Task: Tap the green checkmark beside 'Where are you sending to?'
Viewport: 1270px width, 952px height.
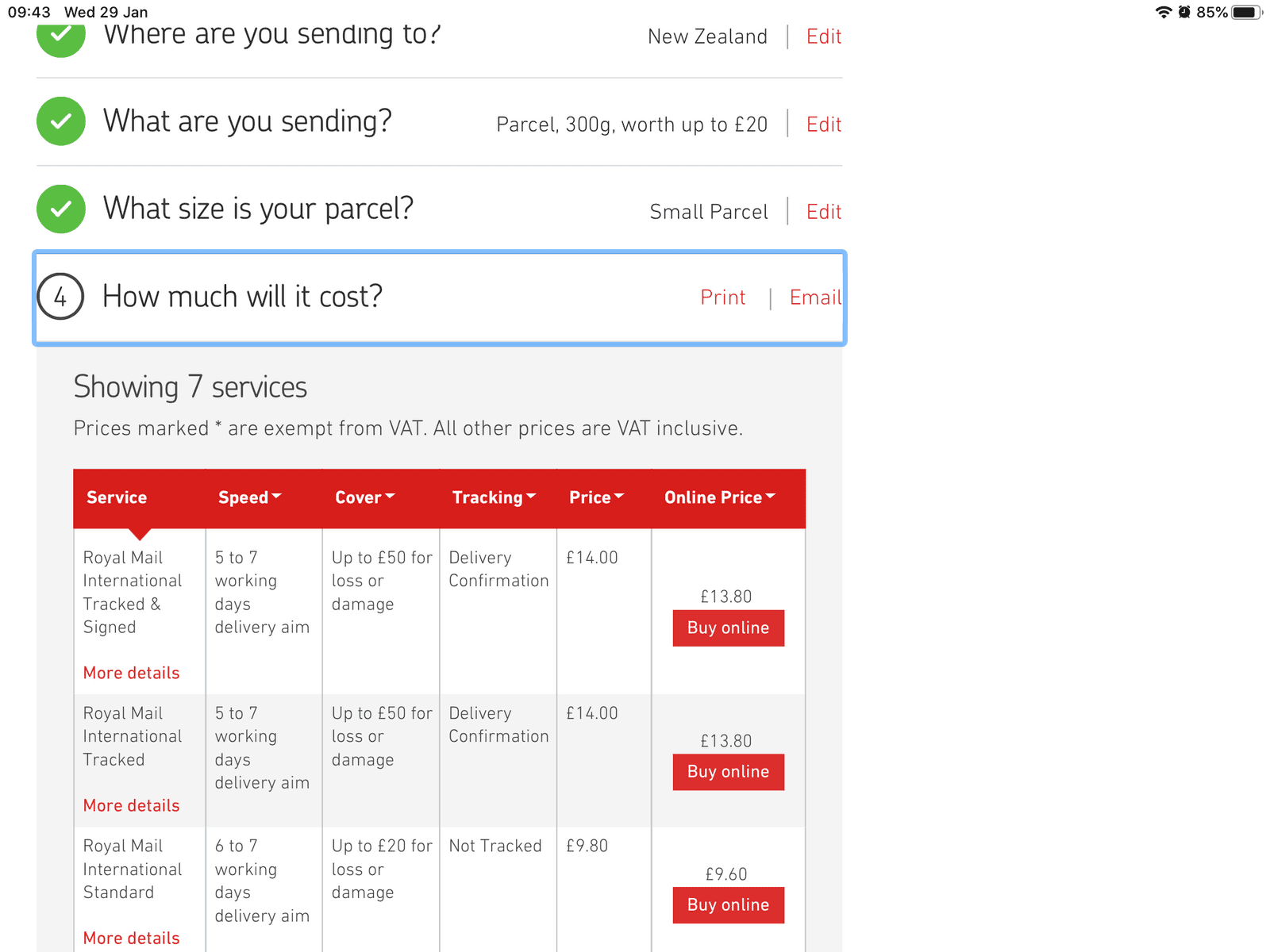Action: (x=61, y=37)
